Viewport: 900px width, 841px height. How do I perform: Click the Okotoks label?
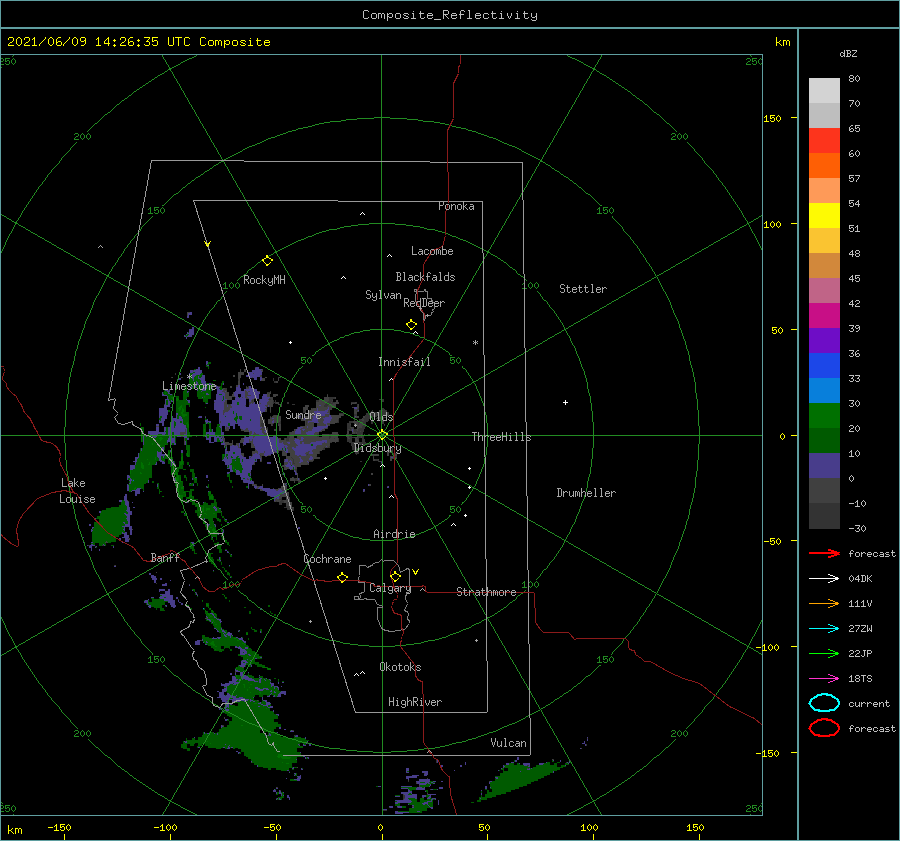(400, 667)
